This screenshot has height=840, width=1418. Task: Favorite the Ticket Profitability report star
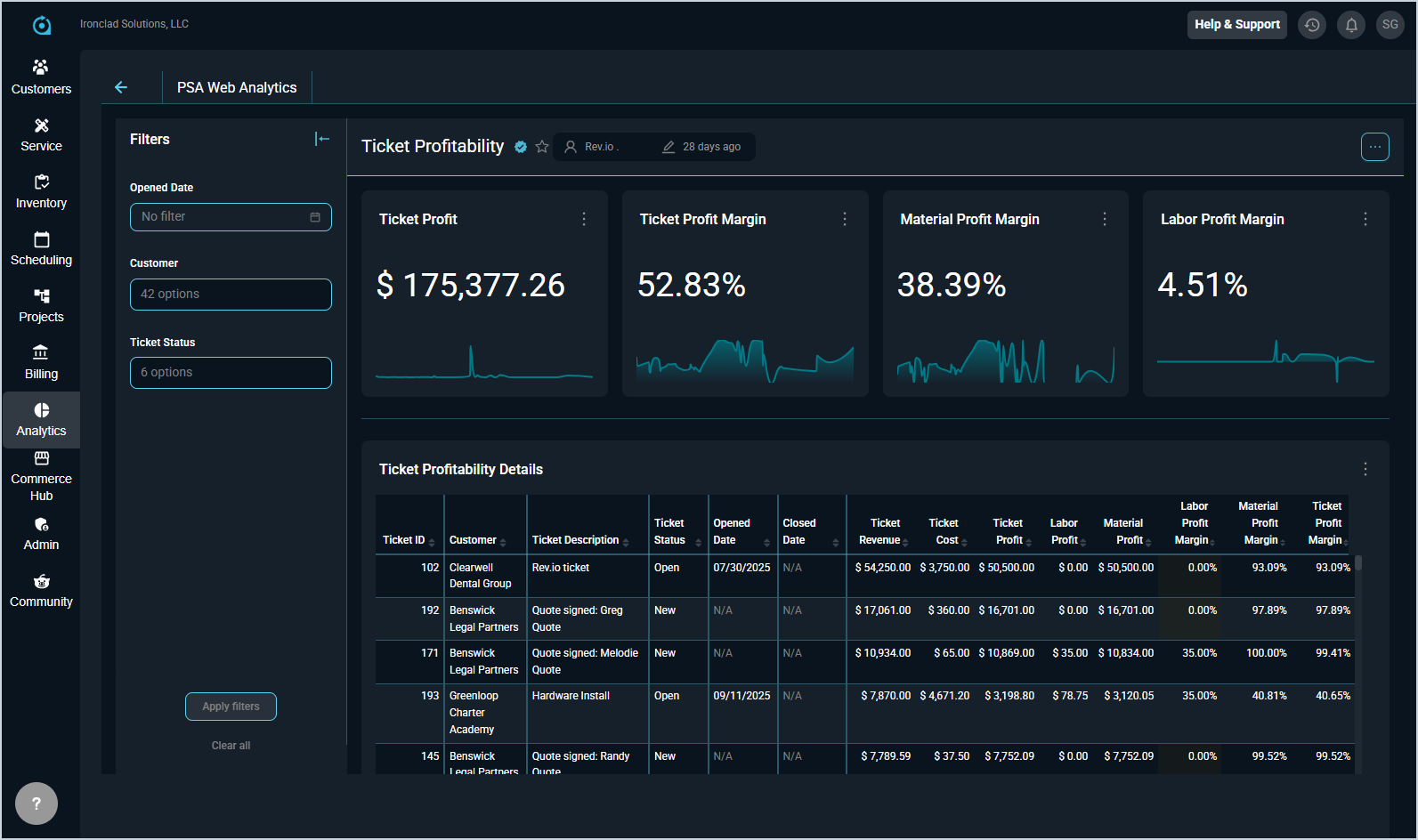coord(542,147)
